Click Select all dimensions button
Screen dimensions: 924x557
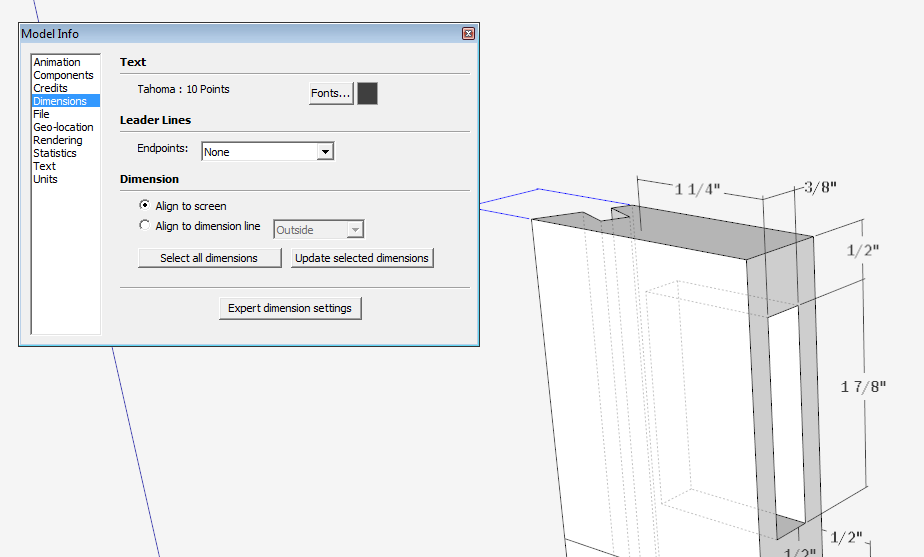tap(209, 258)
